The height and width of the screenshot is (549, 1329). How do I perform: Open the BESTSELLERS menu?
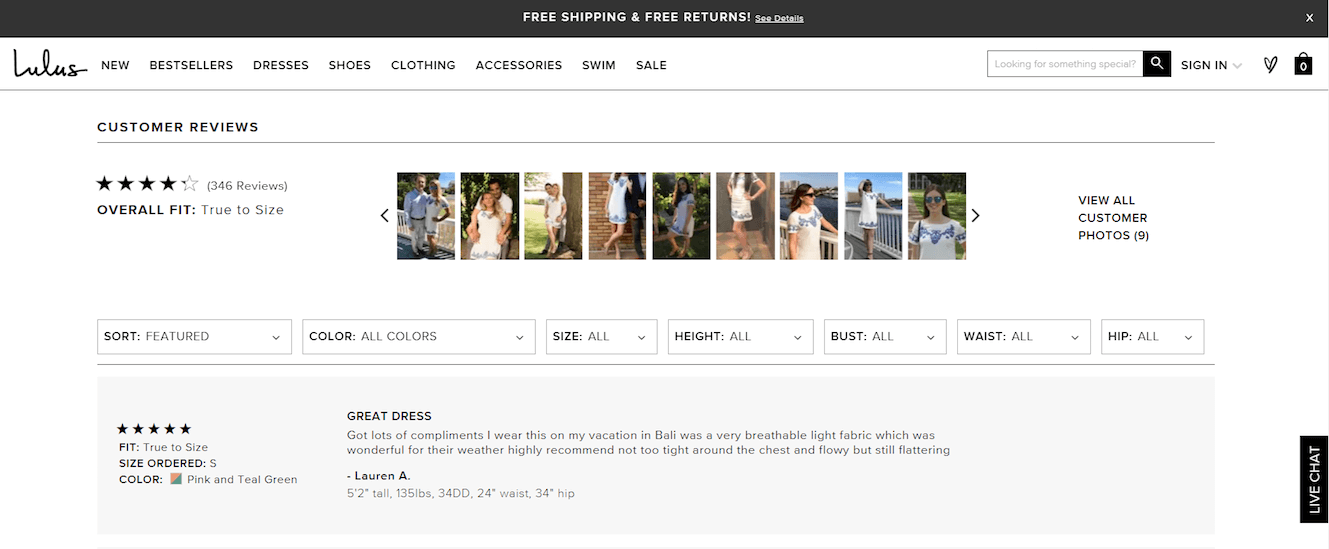[x=191, y=65]
